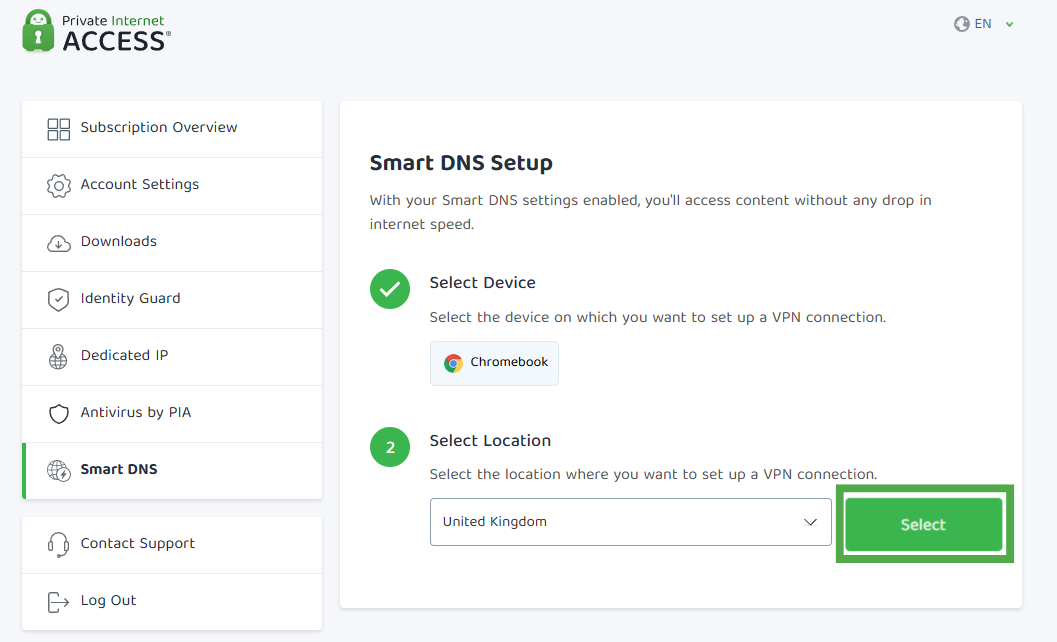Open Antivirus by PIA section

point(172,414)
